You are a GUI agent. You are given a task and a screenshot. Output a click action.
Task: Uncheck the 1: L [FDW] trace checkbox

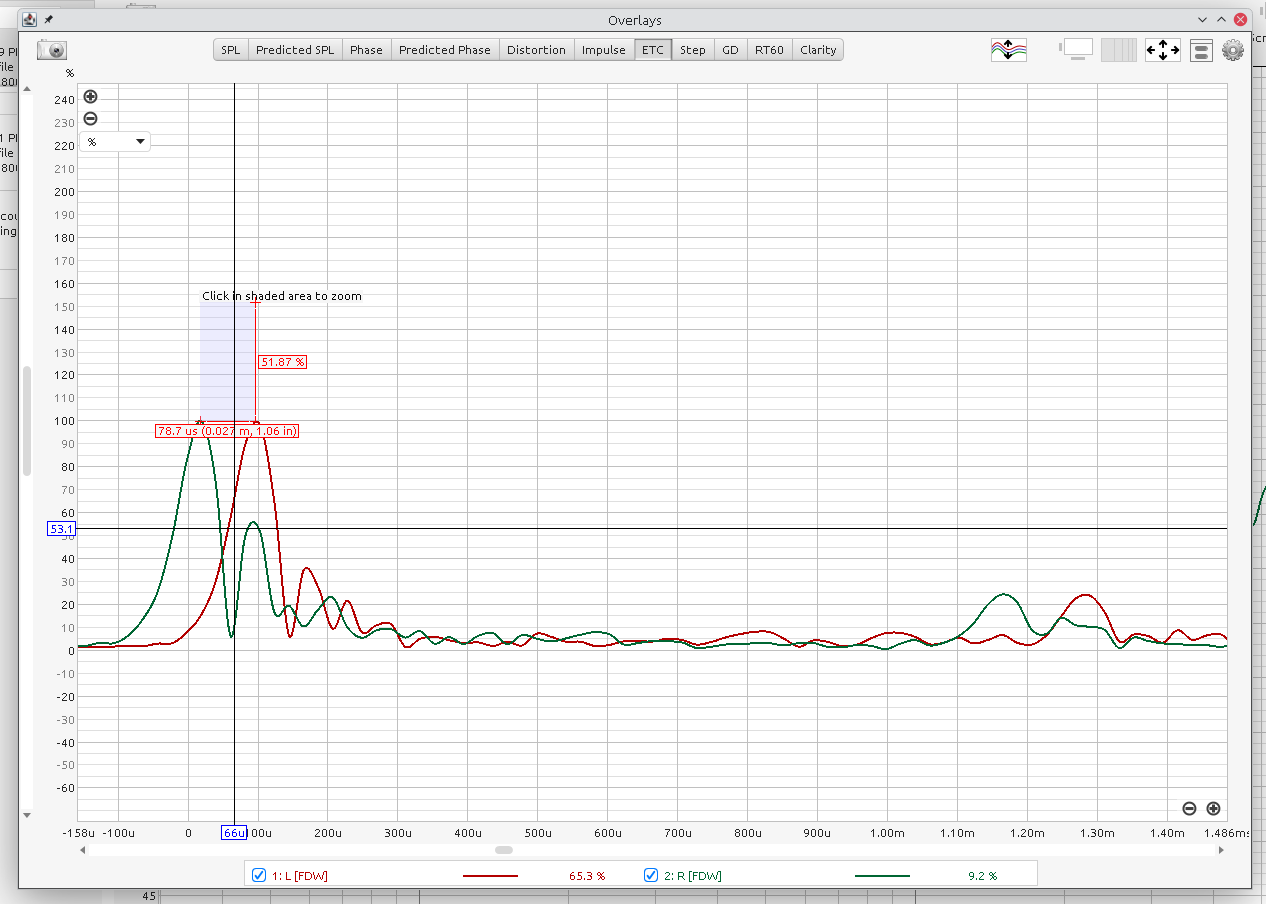click(x=259, y=875)
